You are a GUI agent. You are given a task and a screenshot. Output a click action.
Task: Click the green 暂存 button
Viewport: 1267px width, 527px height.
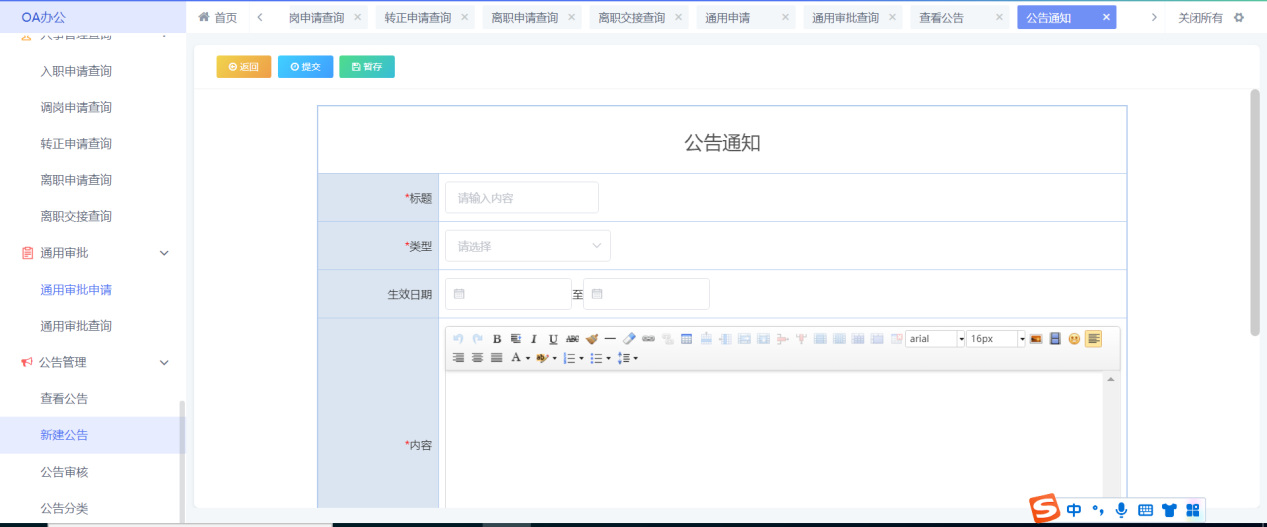pos(367,67)
